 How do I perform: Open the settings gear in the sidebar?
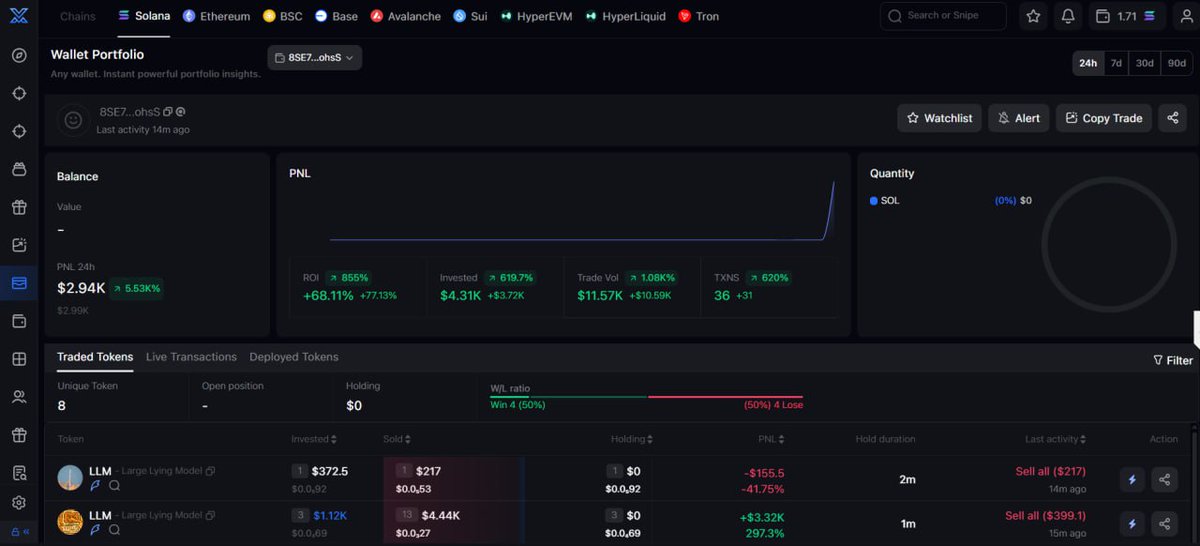pyautogui.click(x=19, y=503)
